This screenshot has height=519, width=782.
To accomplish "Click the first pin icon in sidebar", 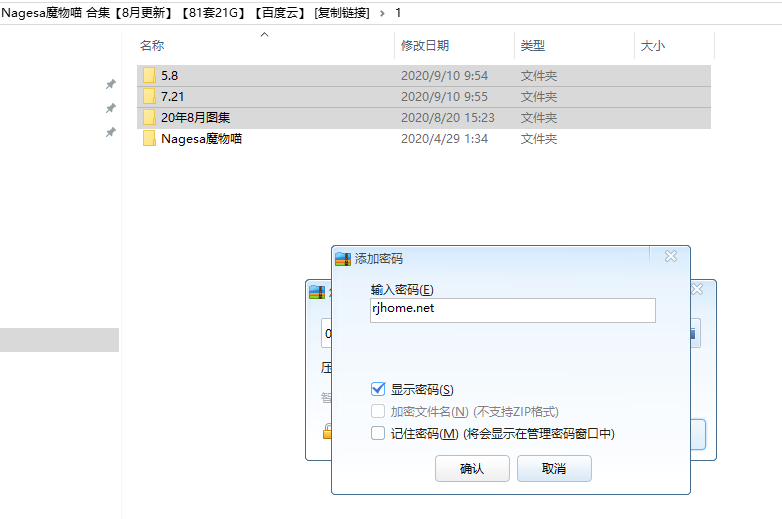I will point(111,85).
